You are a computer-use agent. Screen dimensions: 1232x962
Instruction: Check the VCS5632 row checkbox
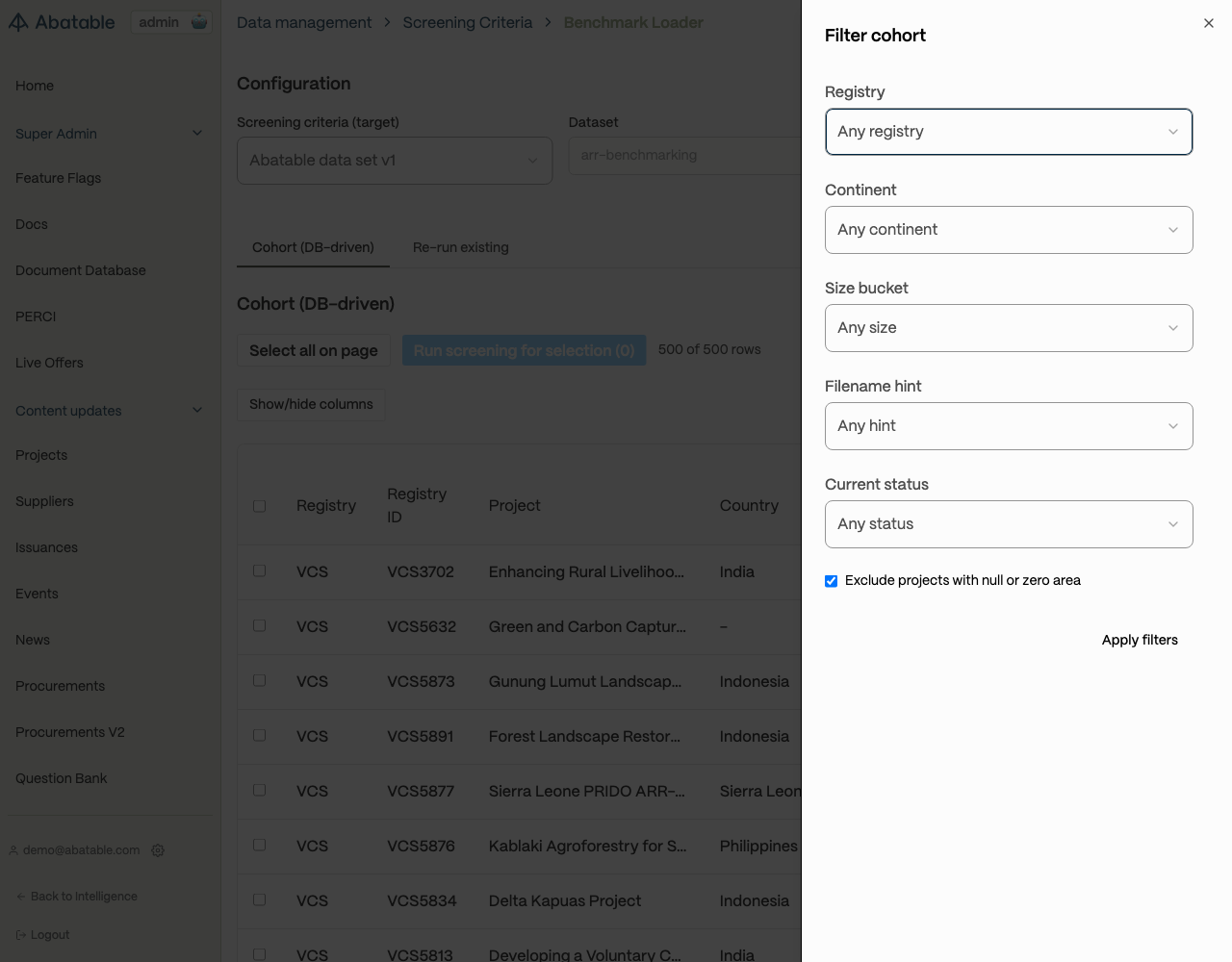[259, 625]
